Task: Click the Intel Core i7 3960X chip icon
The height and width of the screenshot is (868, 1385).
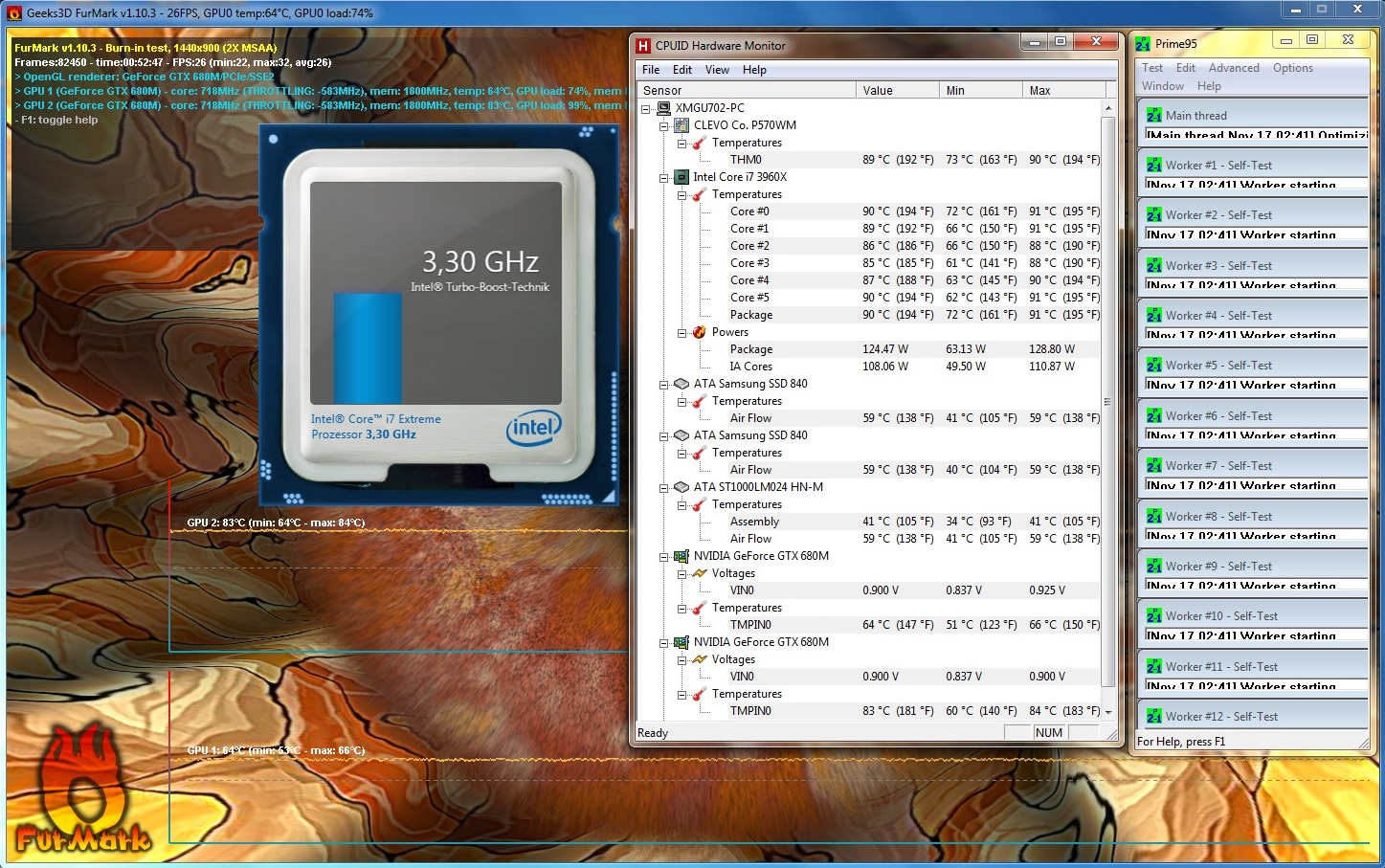Action: 681,177
